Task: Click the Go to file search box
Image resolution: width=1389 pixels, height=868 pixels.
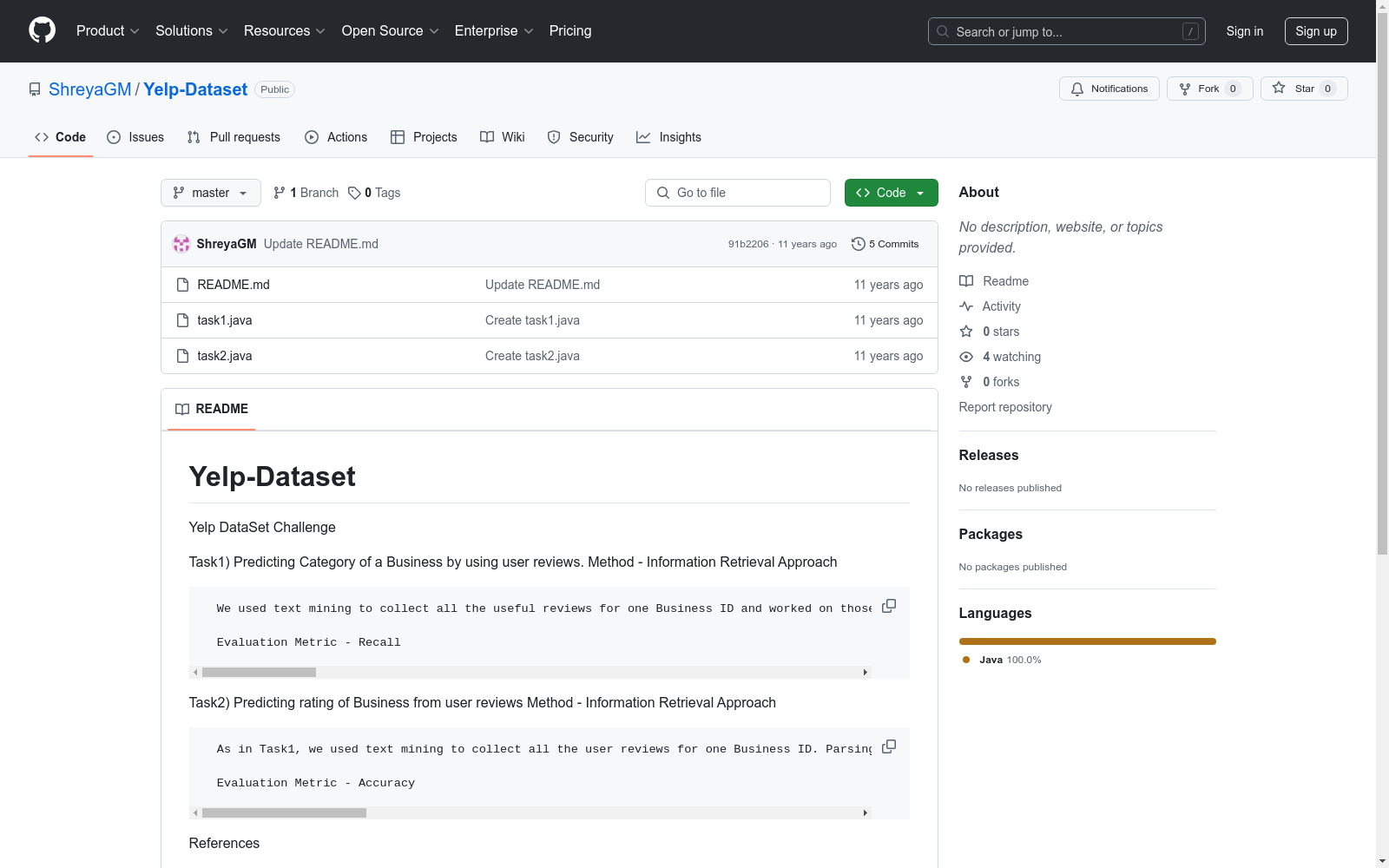Action: click(738, 193)
